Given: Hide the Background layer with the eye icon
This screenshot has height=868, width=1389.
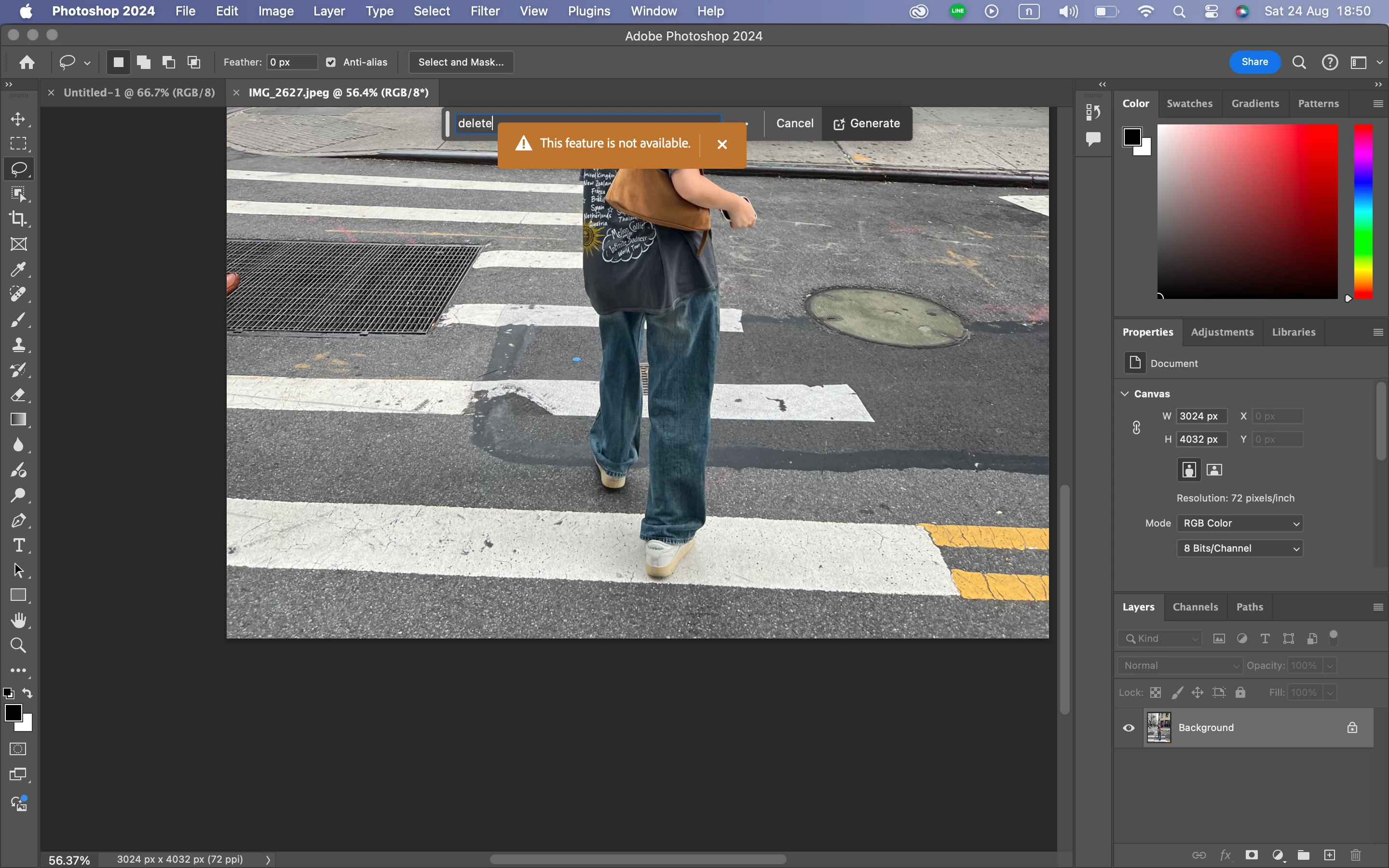Looking at the screenshot, I should pyautogui.click(x=1129, y=728).
